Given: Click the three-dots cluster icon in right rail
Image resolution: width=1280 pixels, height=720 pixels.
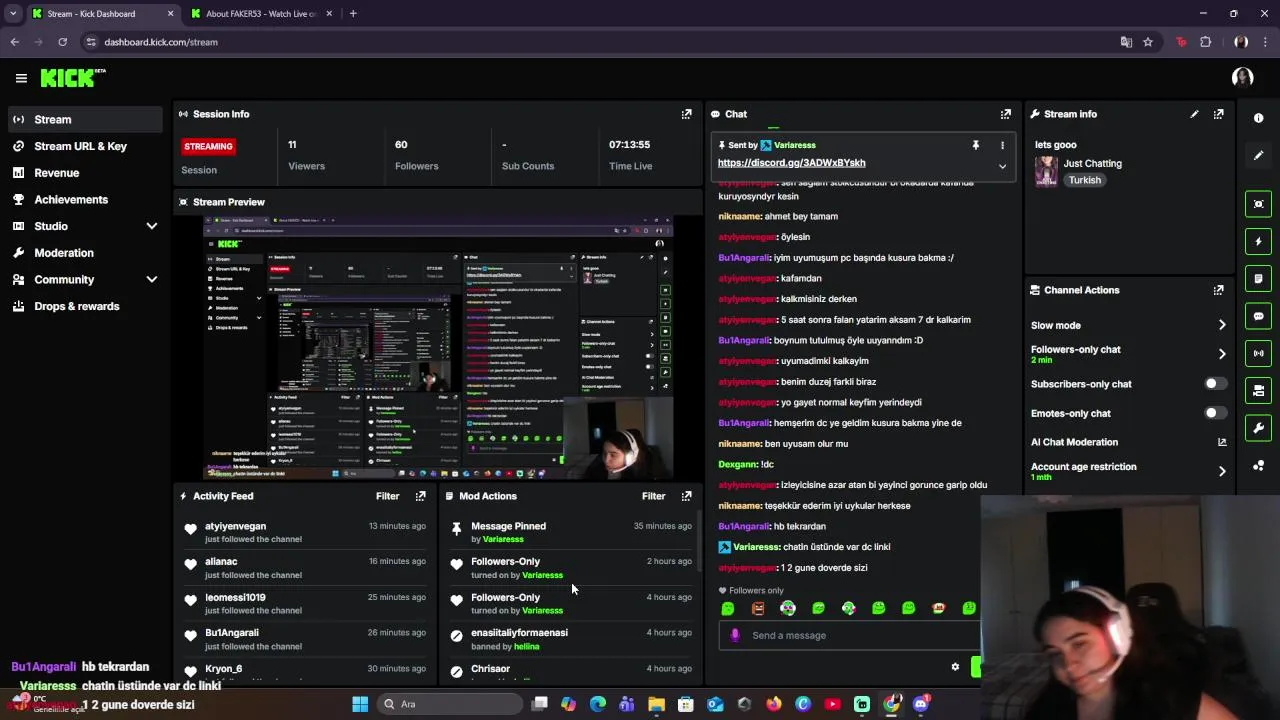Looking at the screenshot, I should point(1259,466).
